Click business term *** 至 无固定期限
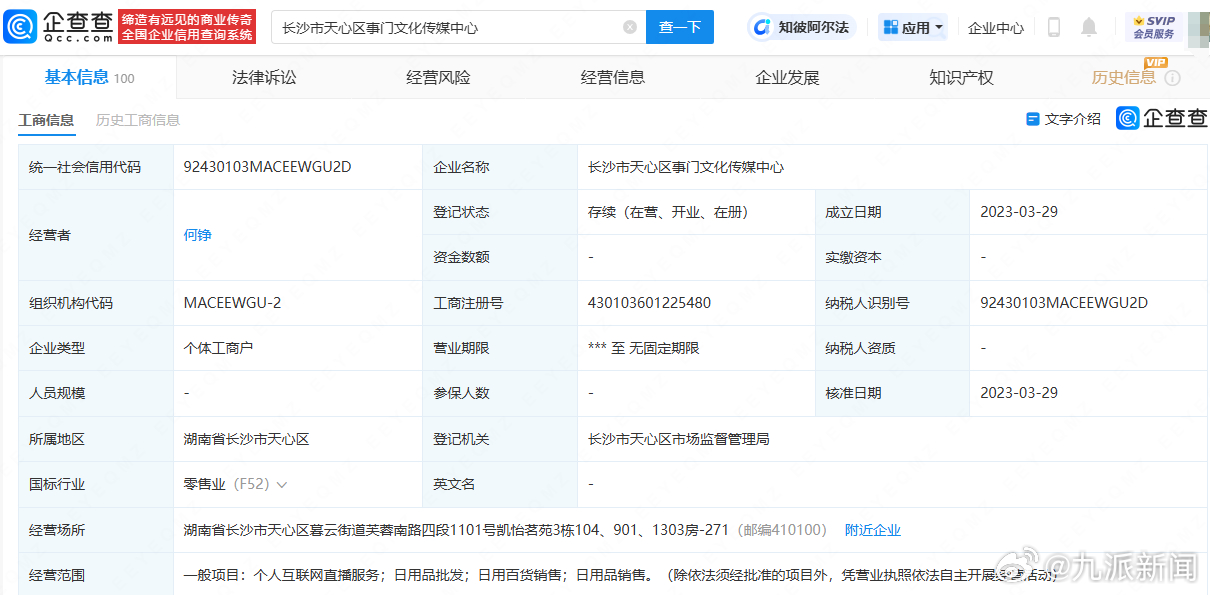This screenshot has height=595, width=1210. tap(644, 348)
